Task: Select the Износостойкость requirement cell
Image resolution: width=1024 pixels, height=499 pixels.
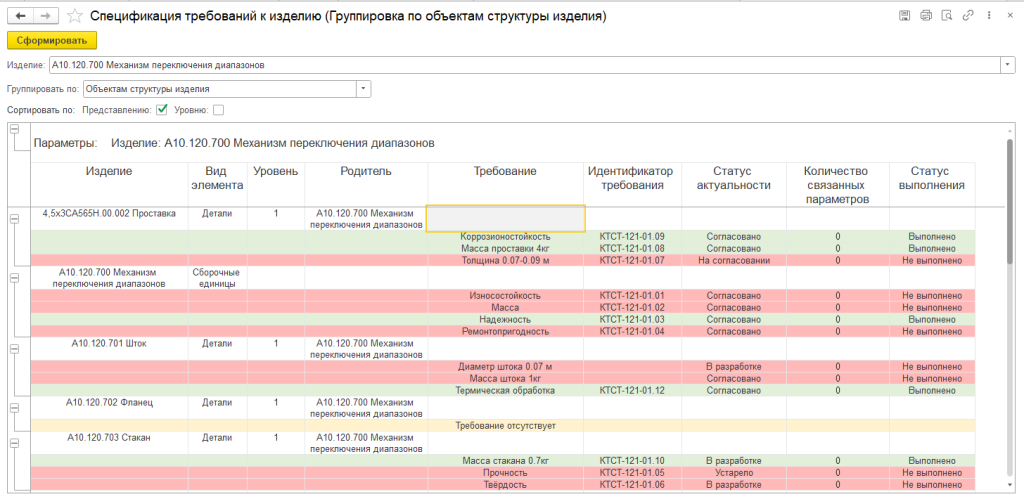Action: click(x=505, y=296)
